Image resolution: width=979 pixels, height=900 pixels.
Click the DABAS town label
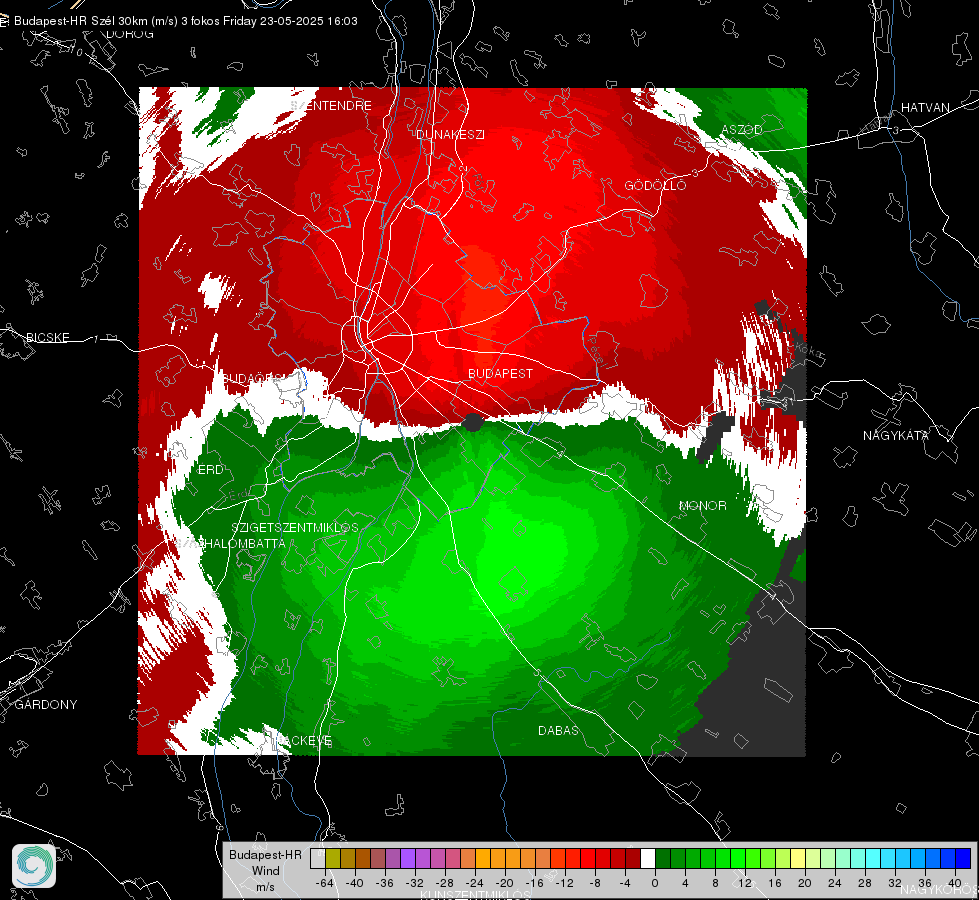(x=558, y=730)
